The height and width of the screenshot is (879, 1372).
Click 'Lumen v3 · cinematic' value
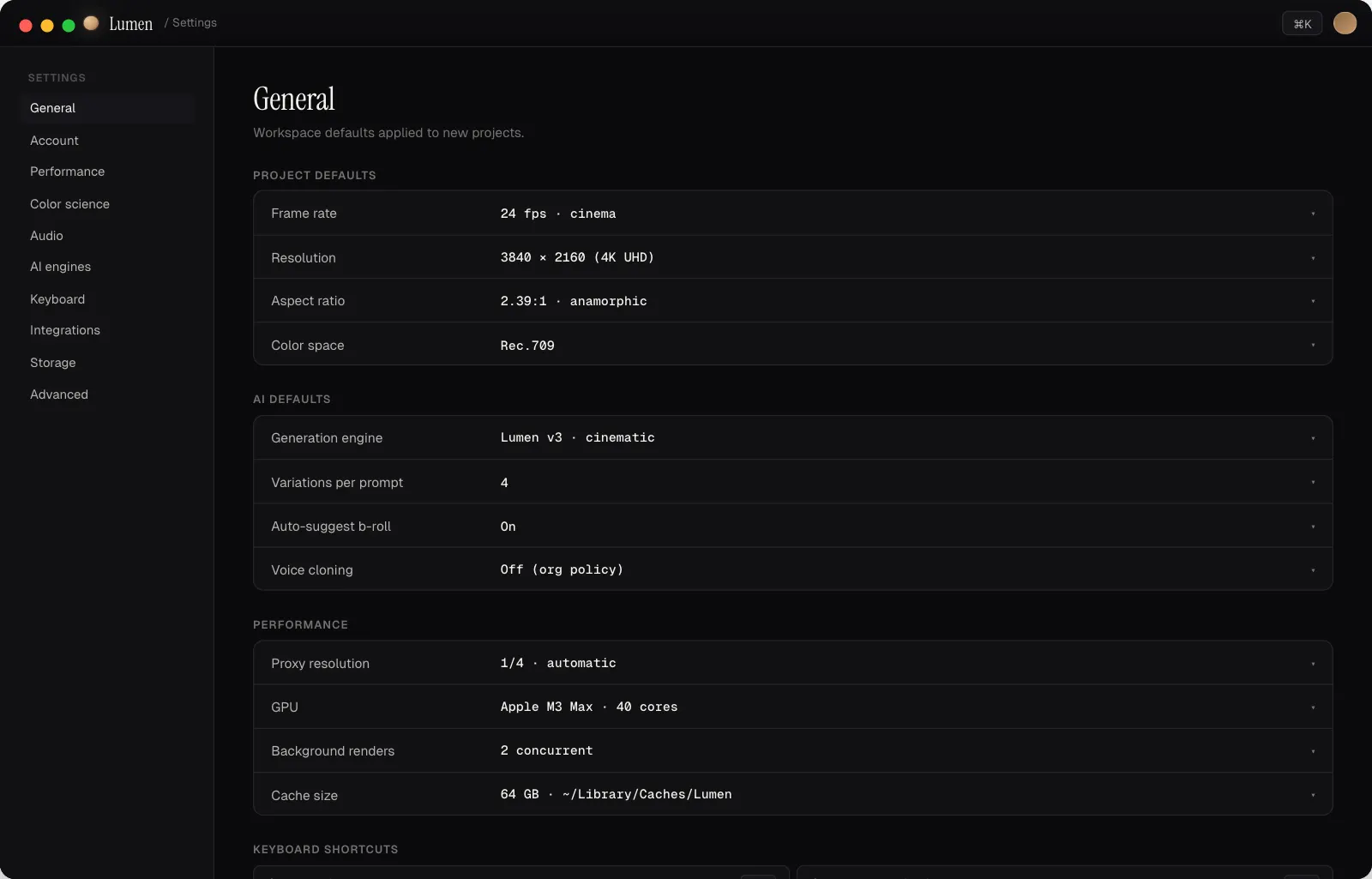click(578, 437)
